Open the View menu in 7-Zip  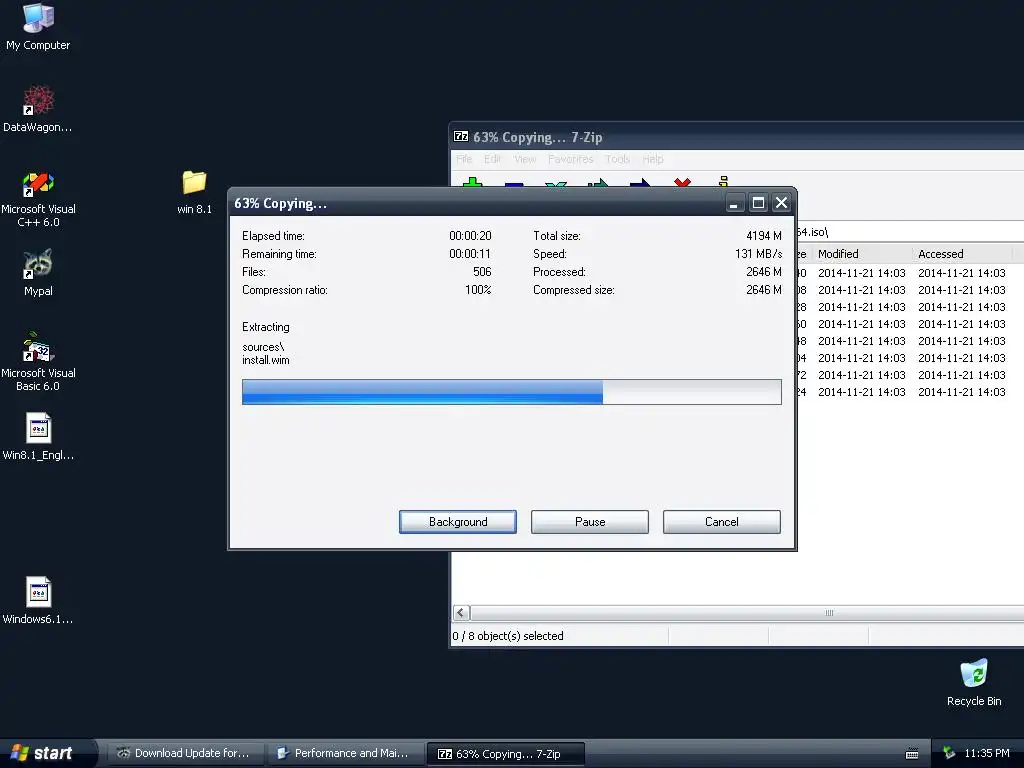pos(524,159)
